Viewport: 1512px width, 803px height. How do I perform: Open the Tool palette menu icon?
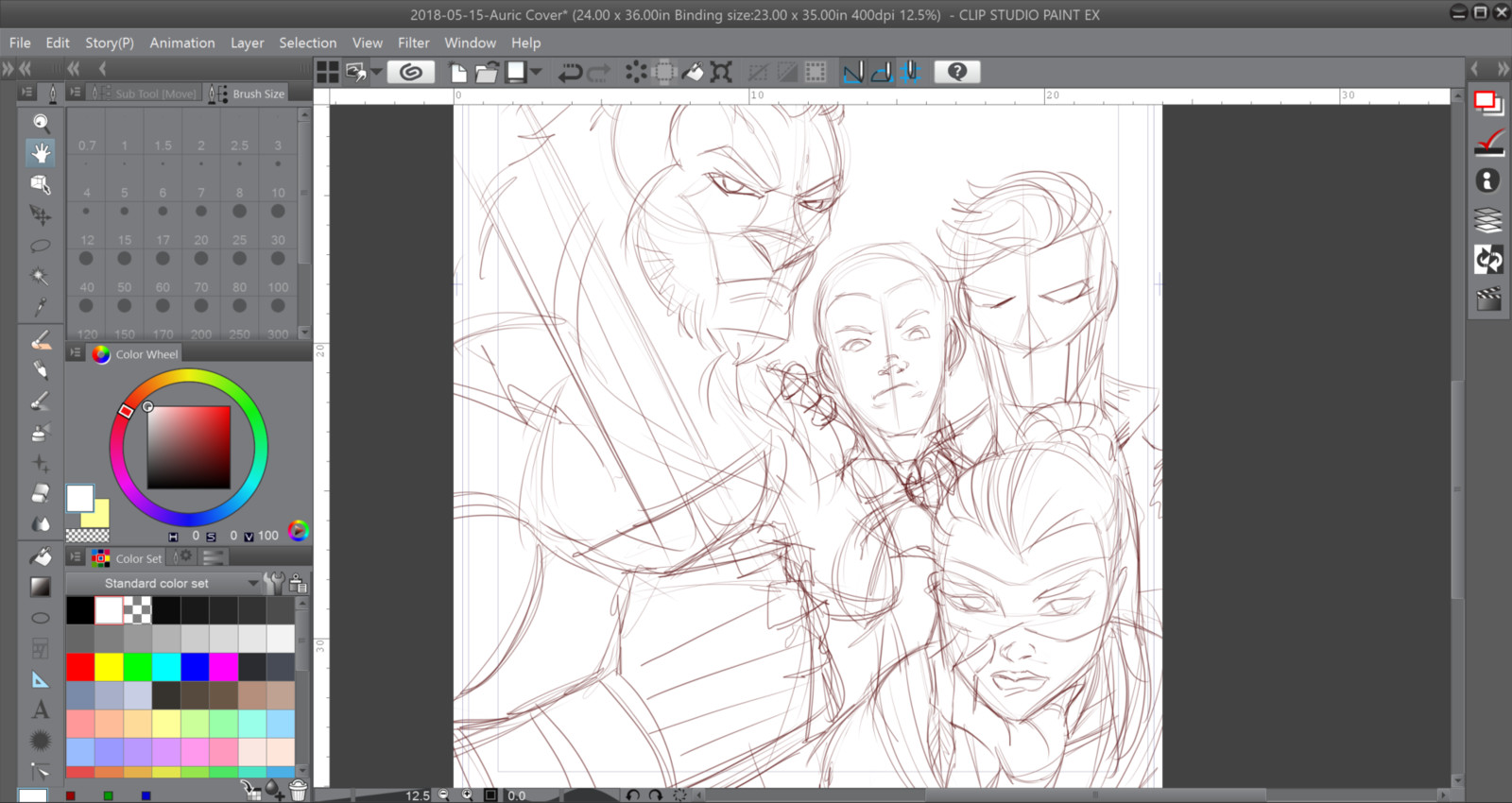click(26, 92)
